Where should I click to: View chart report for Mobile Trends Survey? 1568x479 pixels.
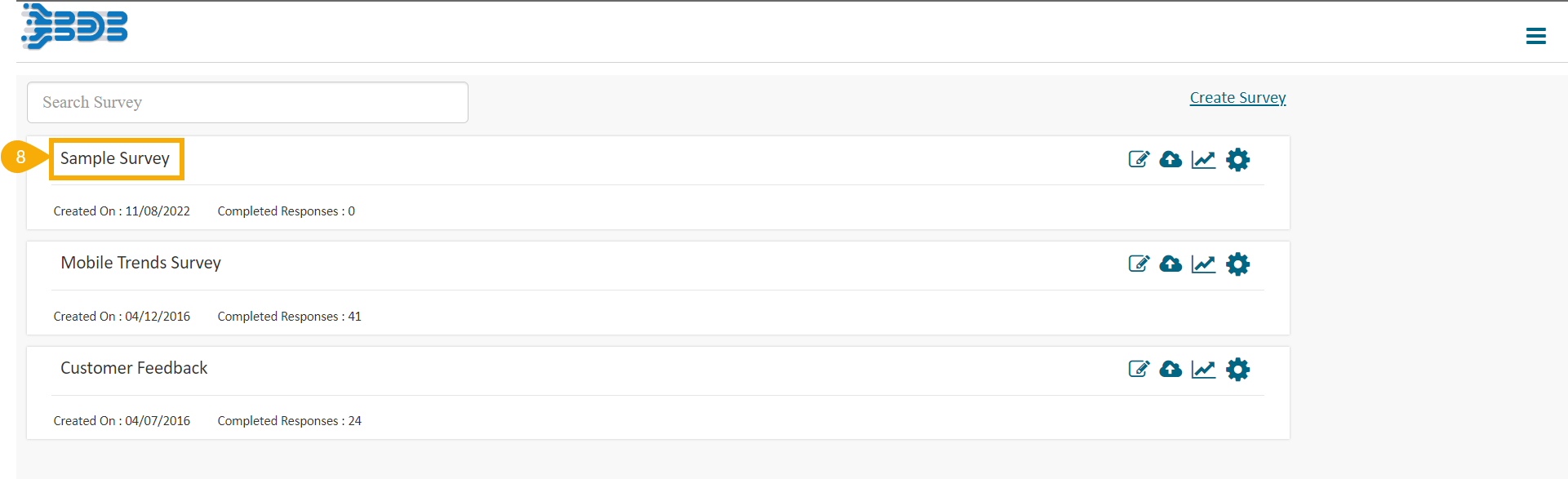(x=1203, y=264)
